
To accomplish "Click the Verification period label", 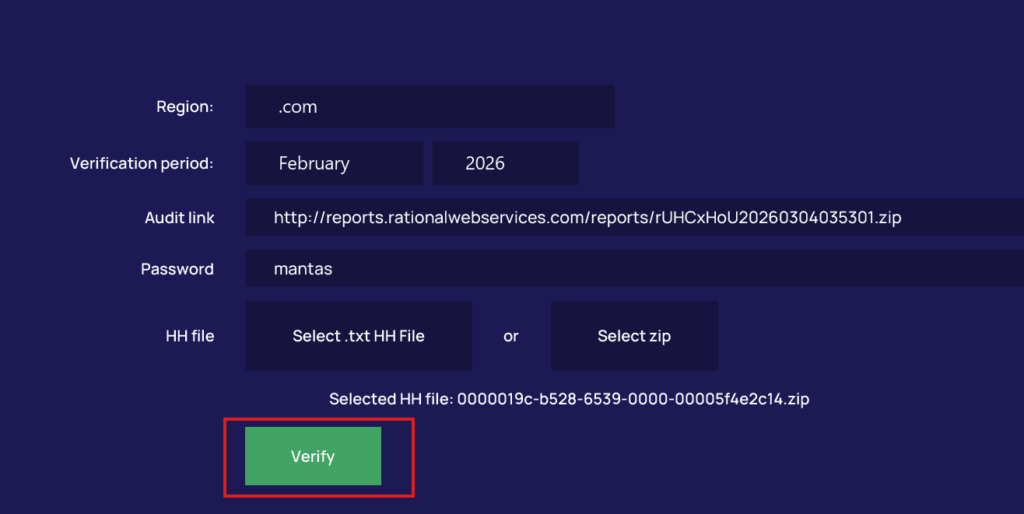I will coord(142,163).
